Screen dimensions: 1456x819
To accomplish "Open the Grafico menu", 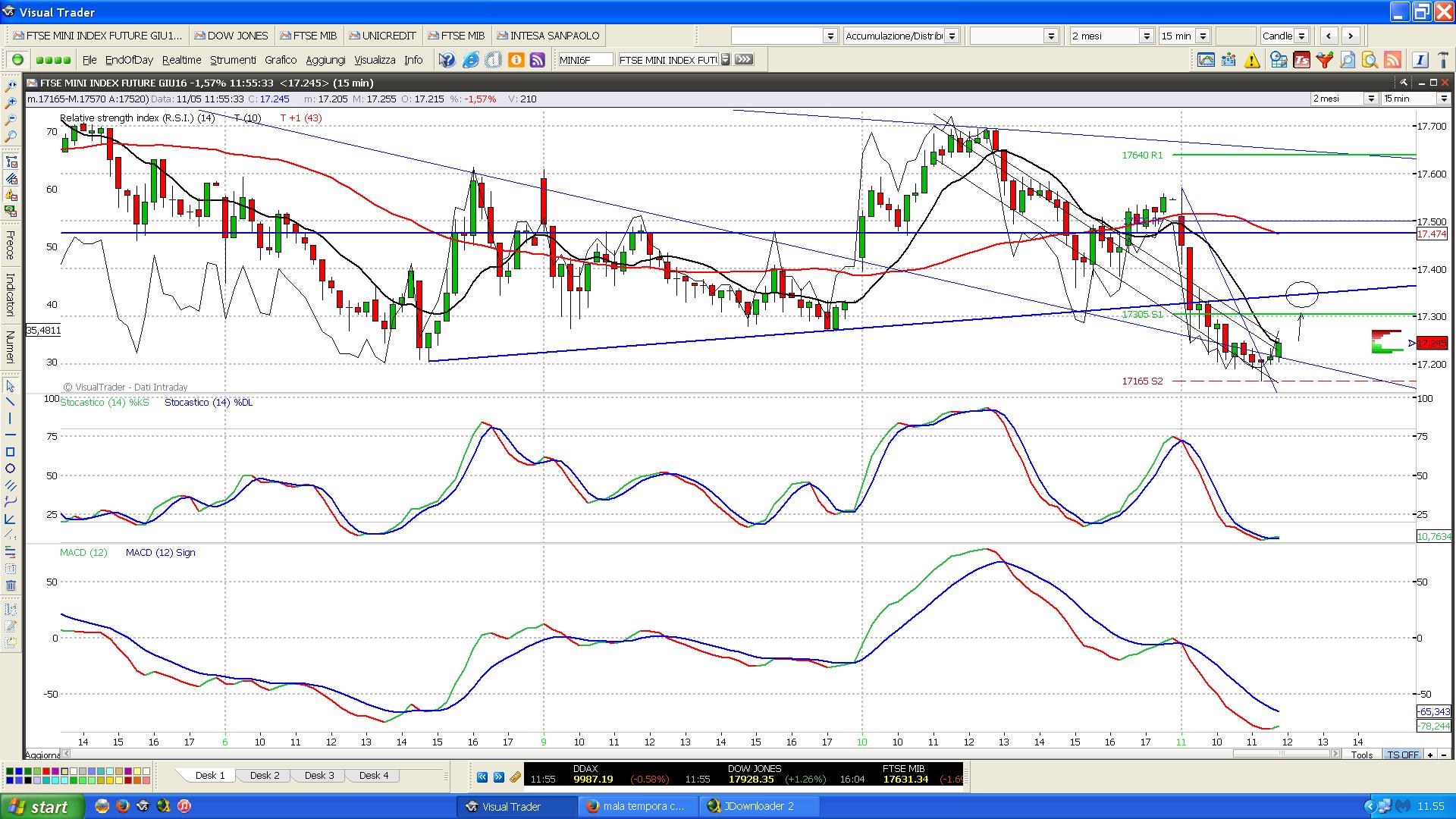I will point(281,60).
